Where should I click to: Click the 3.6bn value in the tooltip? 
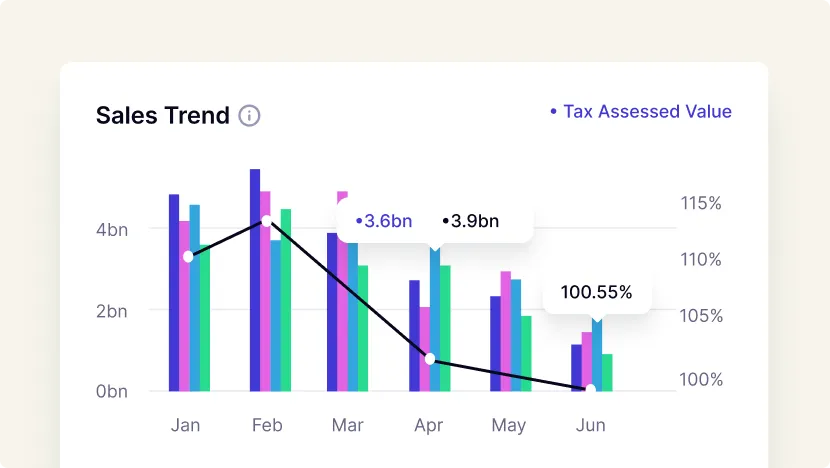pos(384,221)
